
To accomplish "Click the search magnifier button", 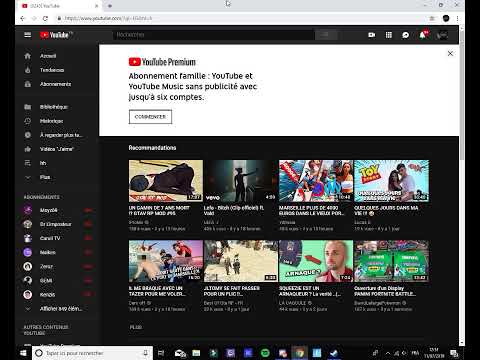I will 326,35.
